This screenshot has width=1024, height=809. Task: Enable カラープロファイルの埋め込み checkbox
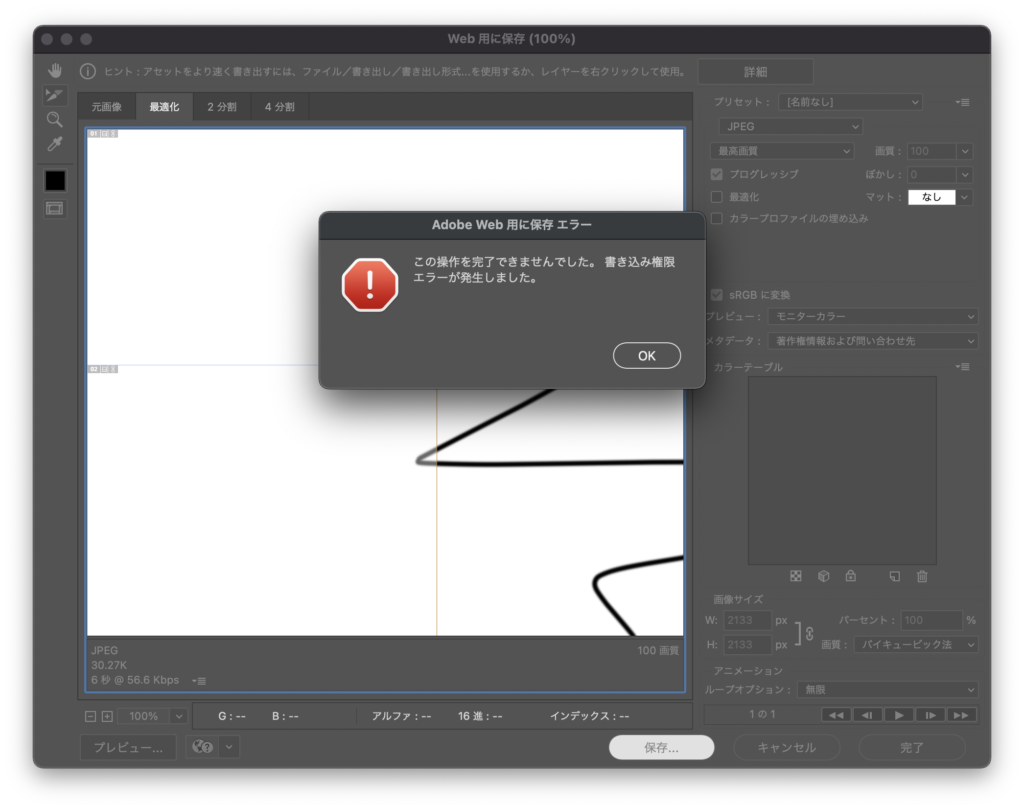716,218
